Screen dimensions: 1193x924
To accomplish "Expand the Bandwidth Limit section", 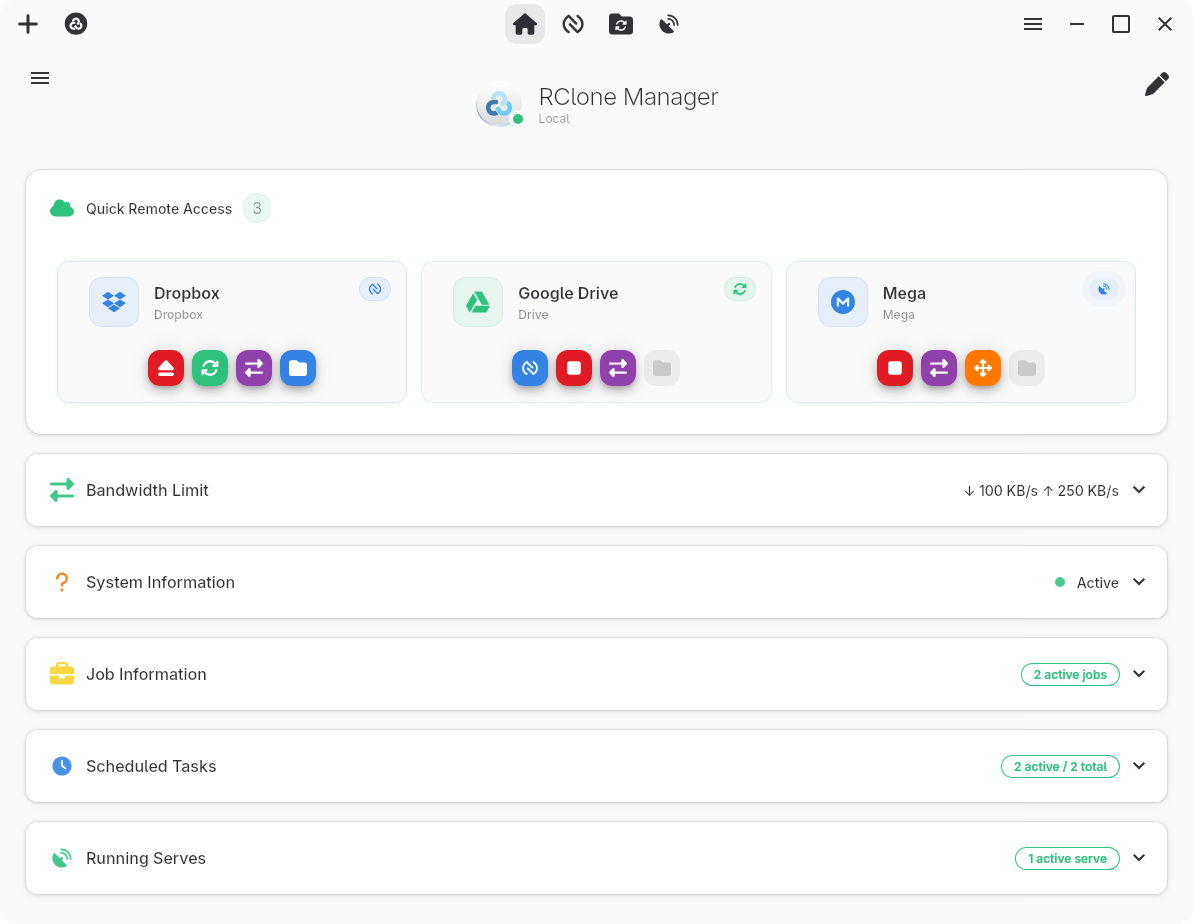I will (x=1139, y=490).
